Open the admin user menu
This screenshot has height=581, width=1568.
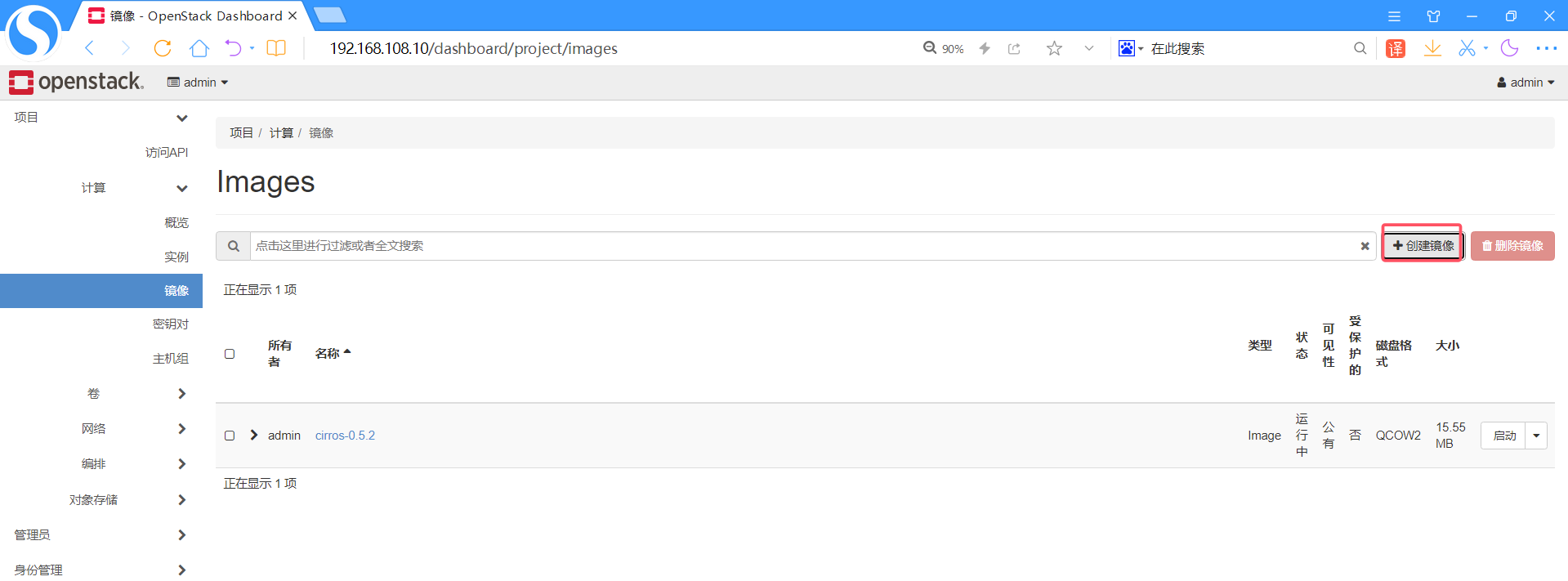pos(1526,83)
